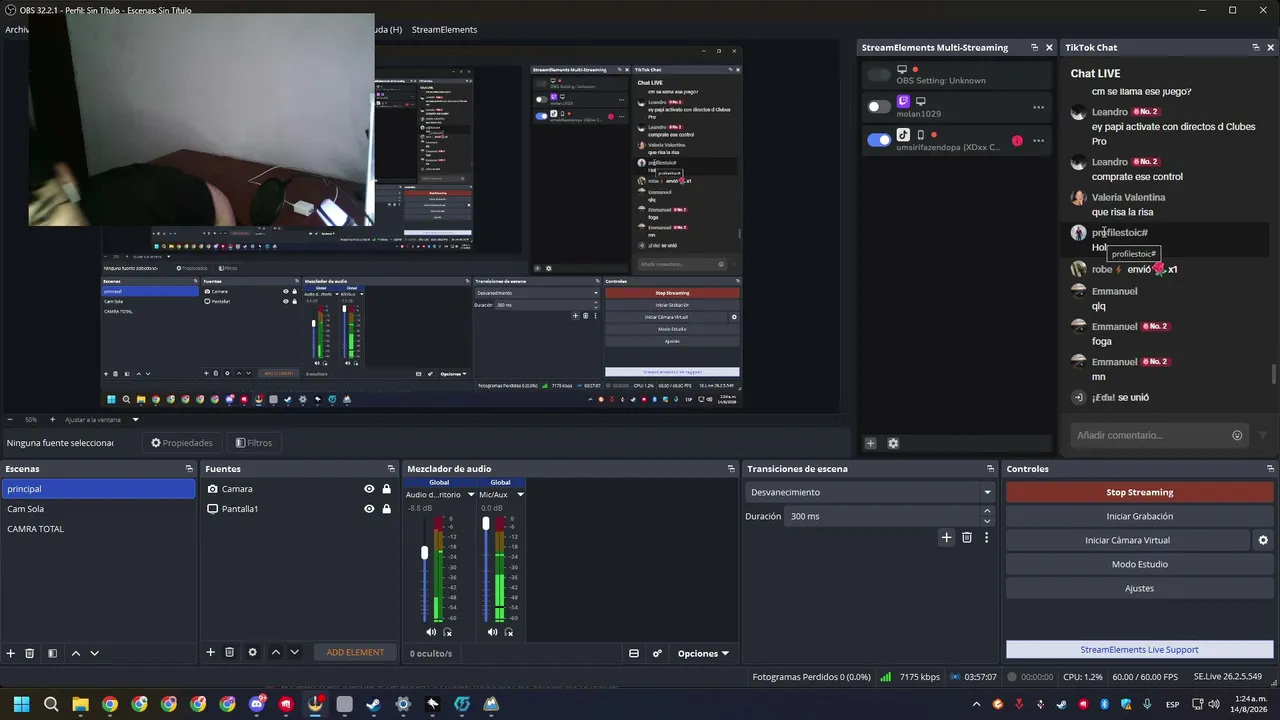Remove the selected source with trash icon
Screen dimensions: 1280x720
[230, 652]
